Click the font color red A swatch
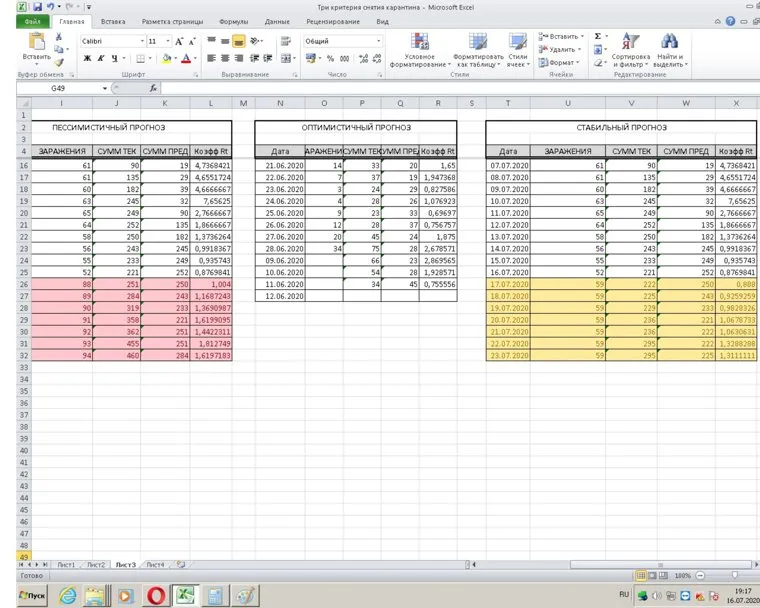The image size is (760, 608). [186, 59]
